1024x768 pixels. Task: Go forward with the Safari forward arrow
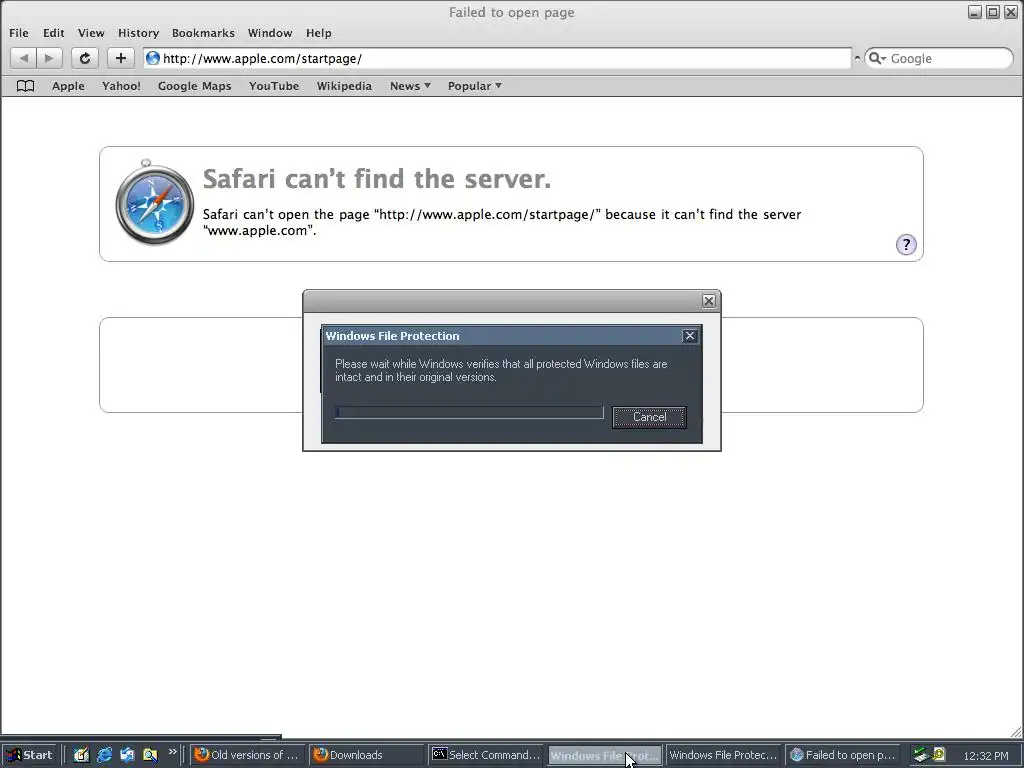tap(49, 58)
